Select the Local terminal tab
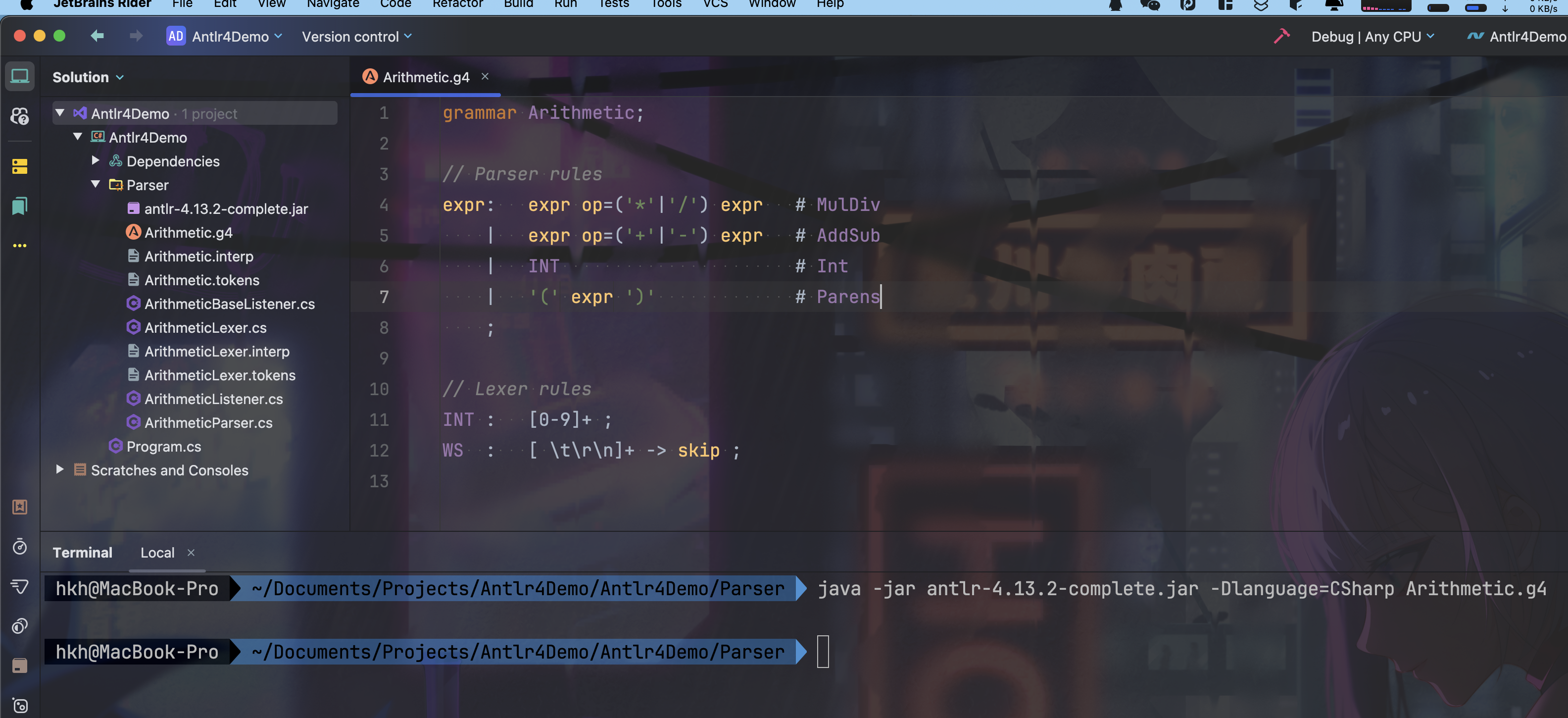Screen dimensions: 1568x718 click(x=157, y=552)
